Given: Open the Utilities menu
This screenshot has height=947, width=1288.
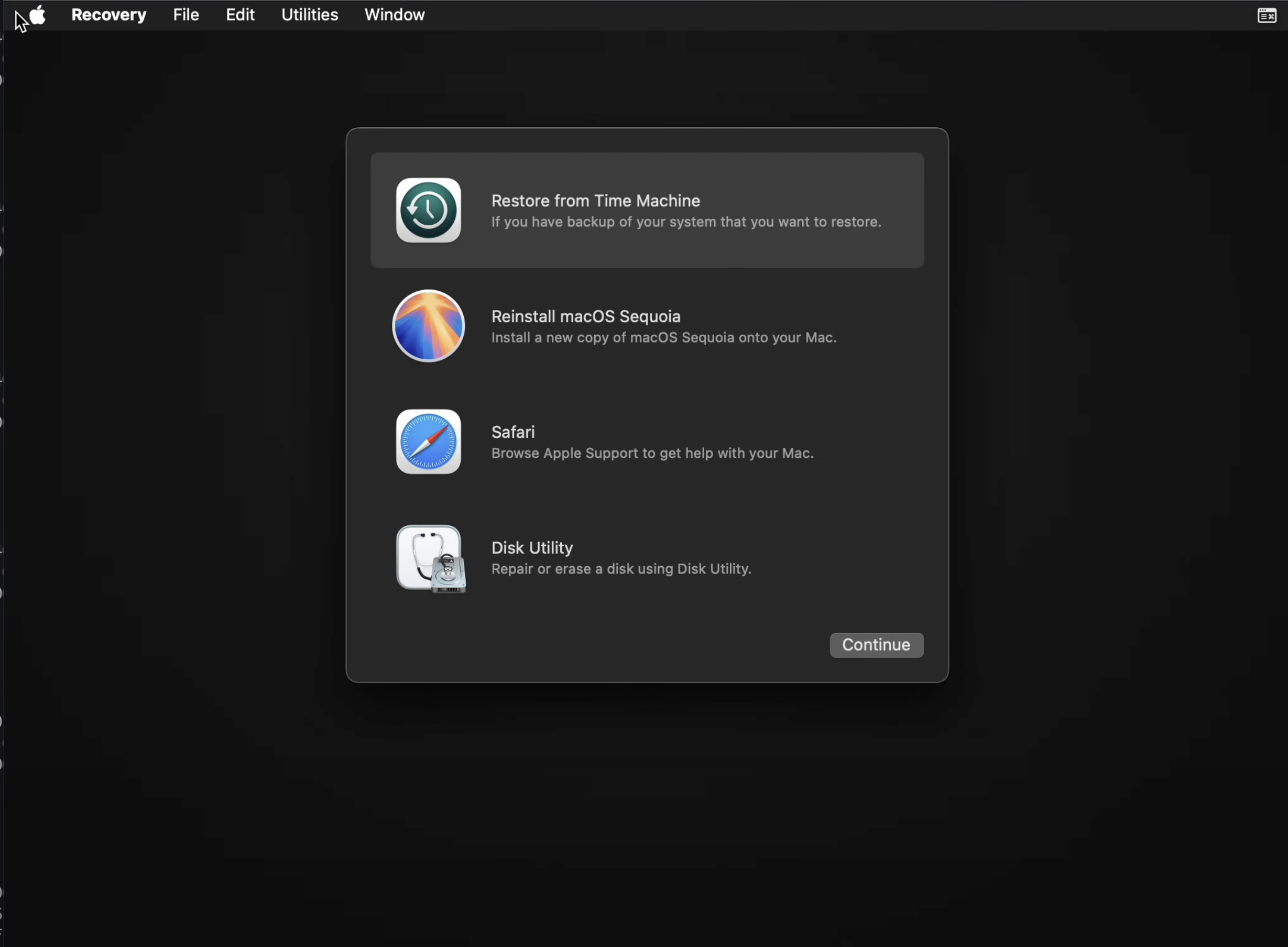Looking at the screenshot, I should (310, 15).
